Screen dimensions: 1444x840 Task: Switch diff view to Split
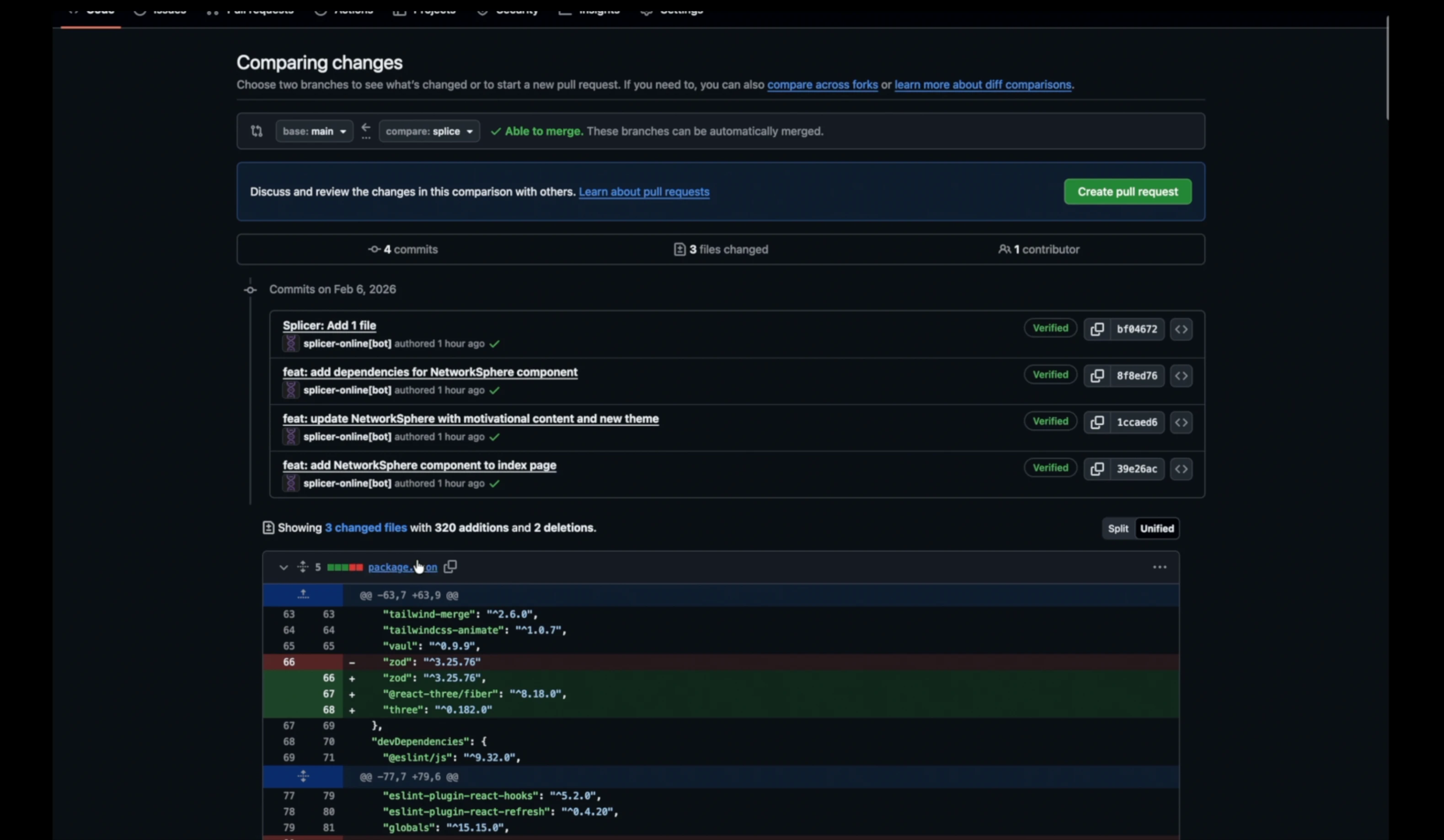pyautogui.click(x=1118, y=528)
